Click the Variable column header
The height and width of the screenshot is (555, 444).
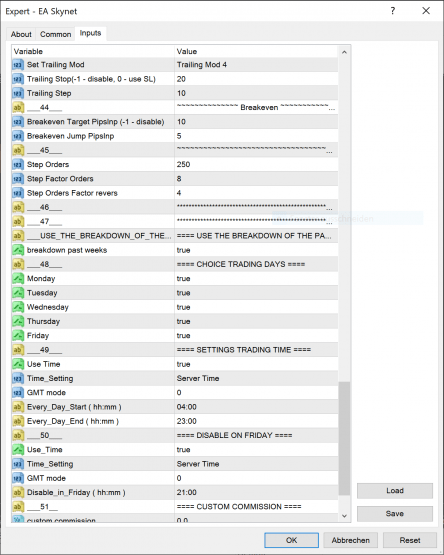coord(93,51)
